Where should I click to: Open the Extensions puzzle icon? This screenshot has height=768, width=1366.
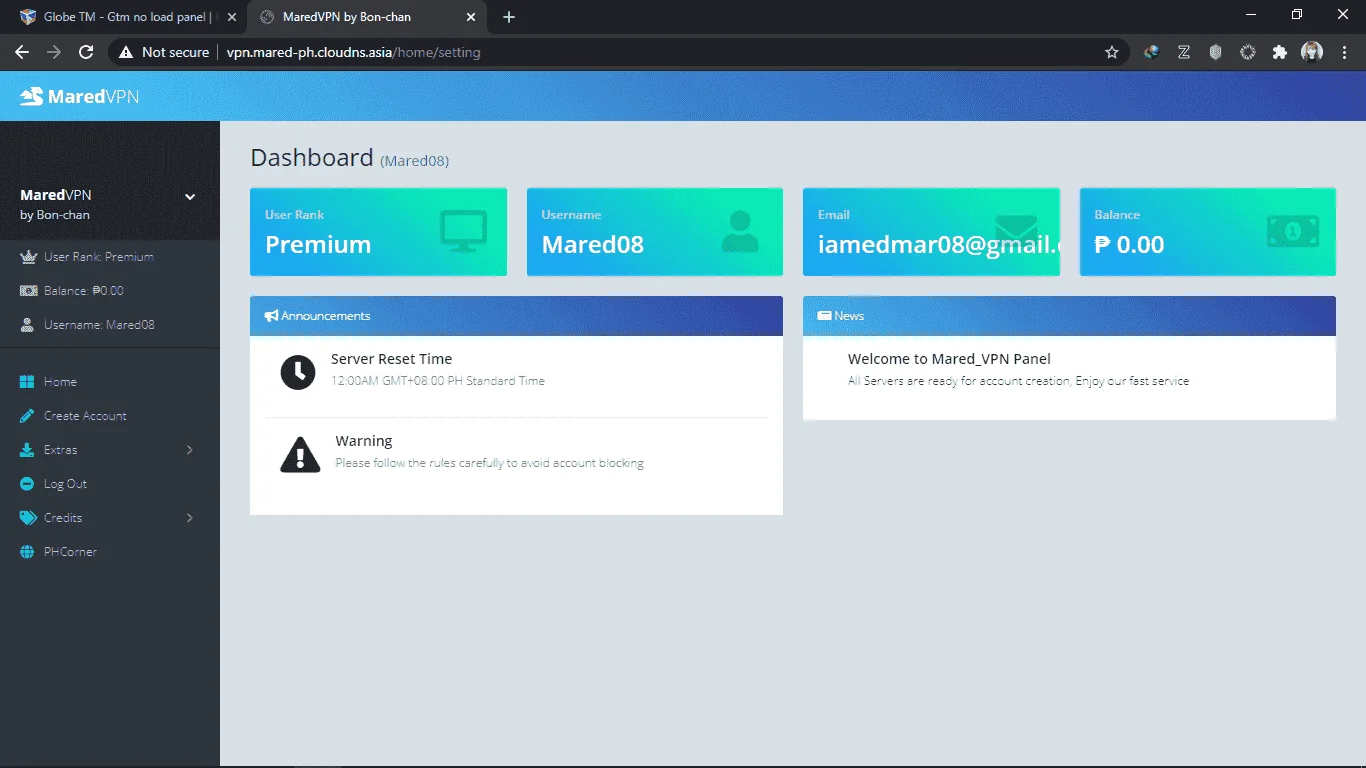[1279, 52]
